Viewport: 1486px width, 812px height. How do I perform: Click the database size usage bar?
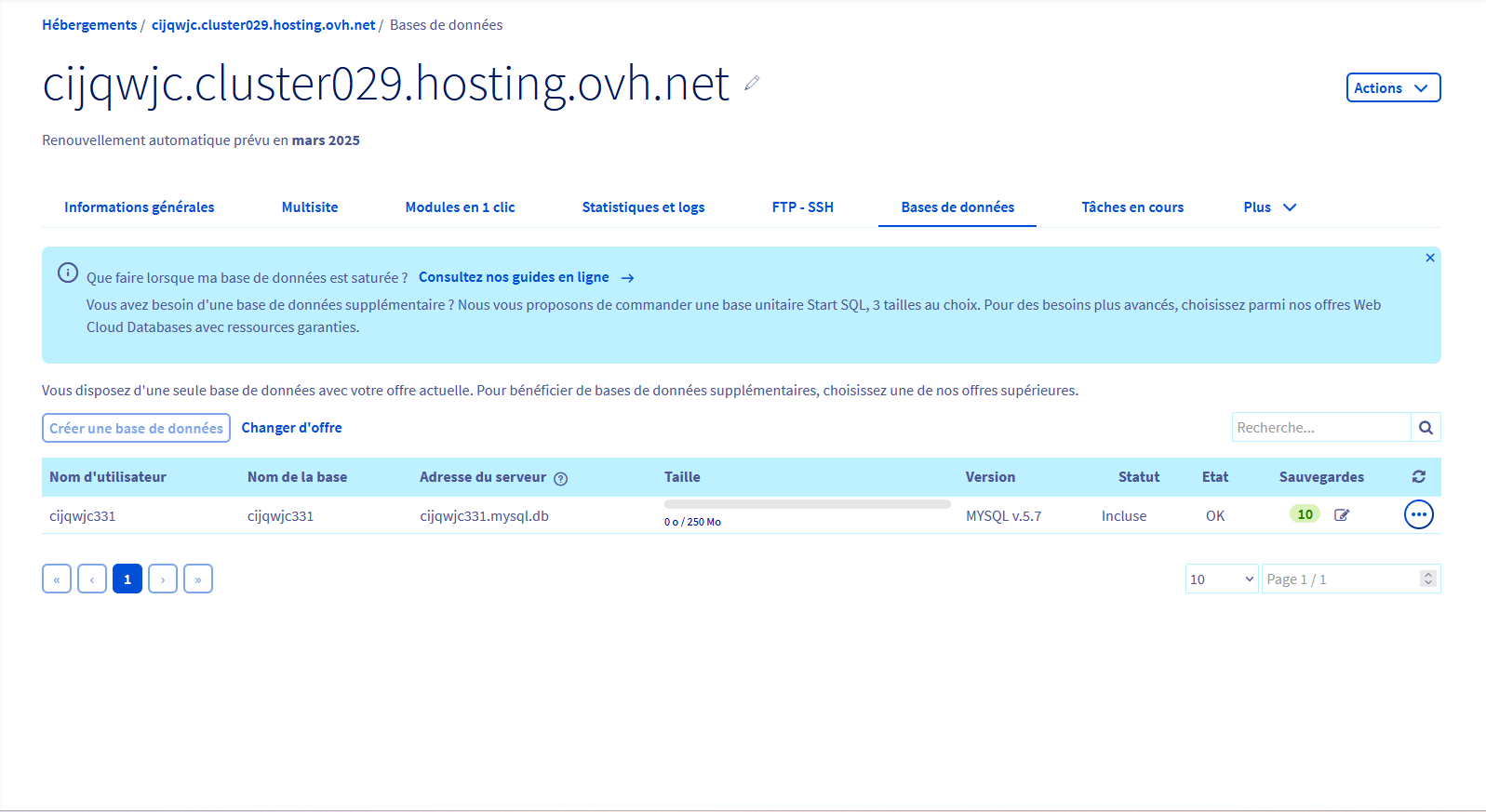(x=807, y=504)
